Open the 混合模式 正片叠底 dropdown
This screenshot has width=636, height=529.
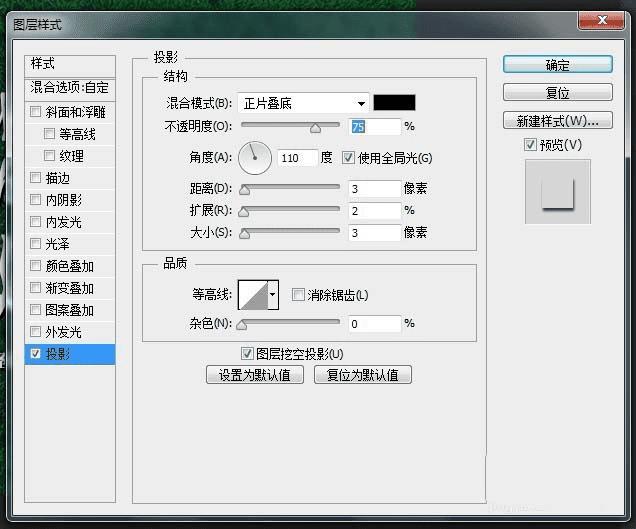point(303,103)
